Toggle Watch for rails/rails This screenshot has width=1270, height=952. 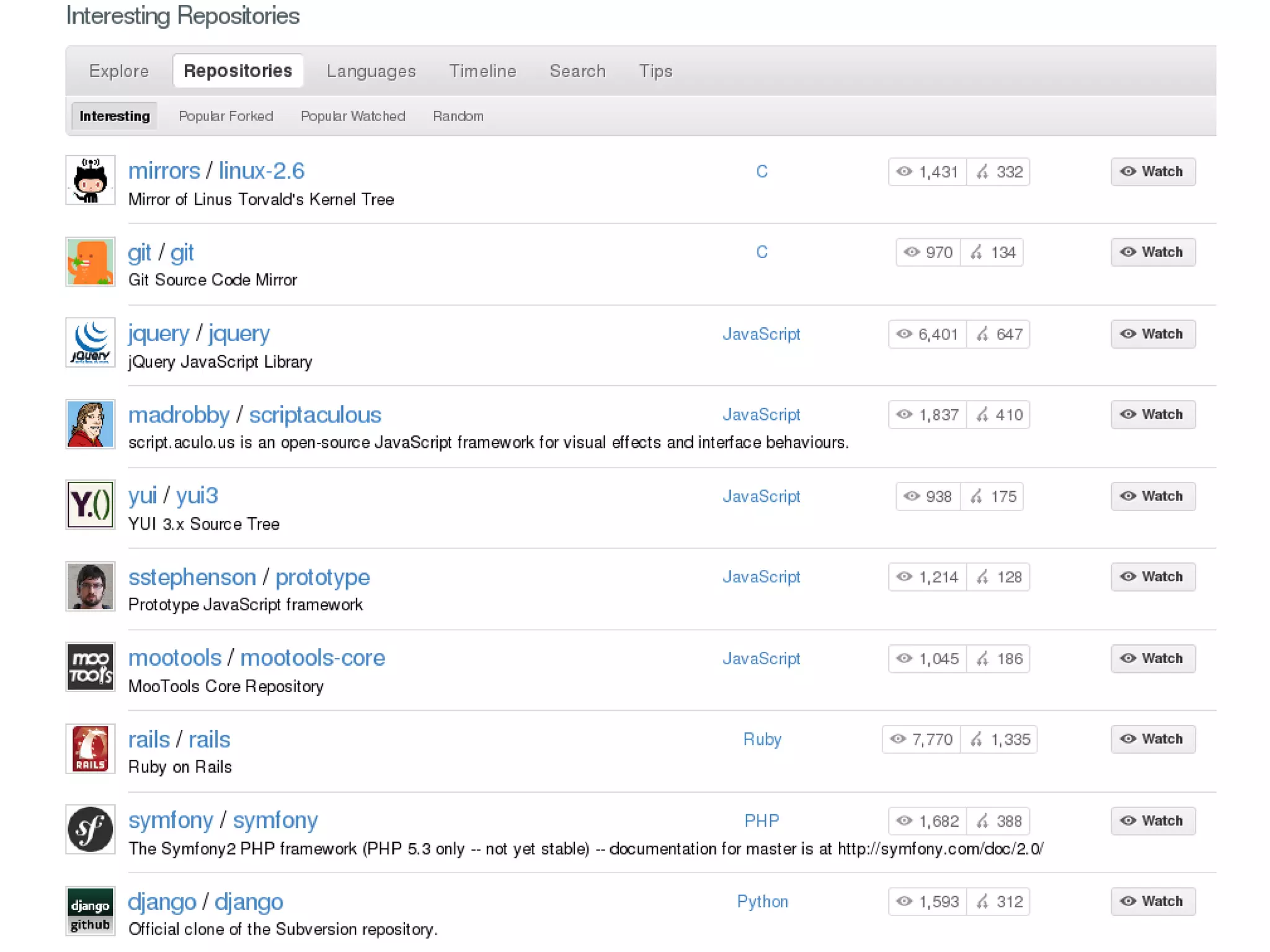point(1152,739)
